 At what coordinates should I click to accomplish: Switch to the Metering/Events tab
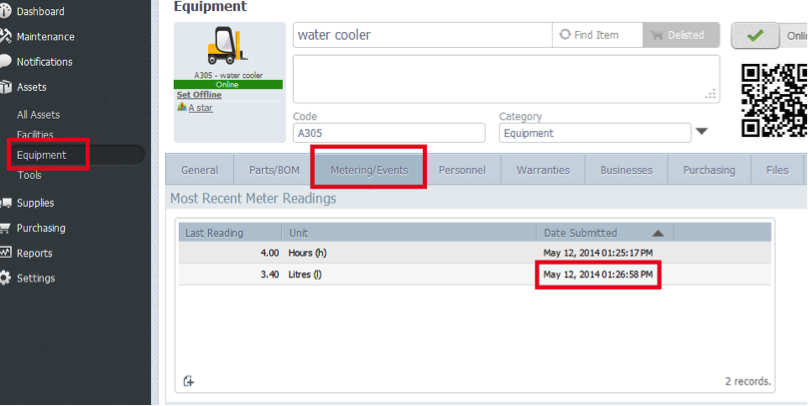[x=369, y=170]
